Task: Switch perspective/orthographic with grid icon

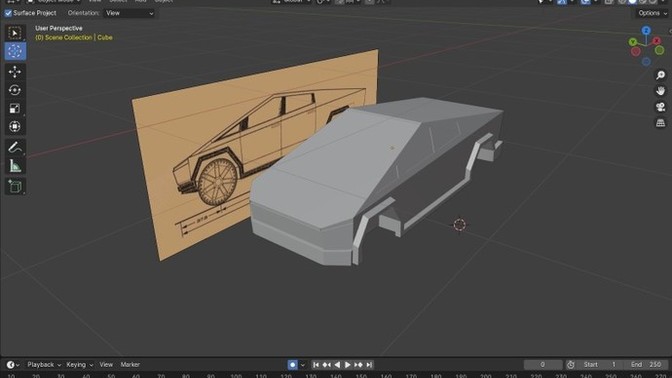Action: pyautogui.click(x=660, y=123)
